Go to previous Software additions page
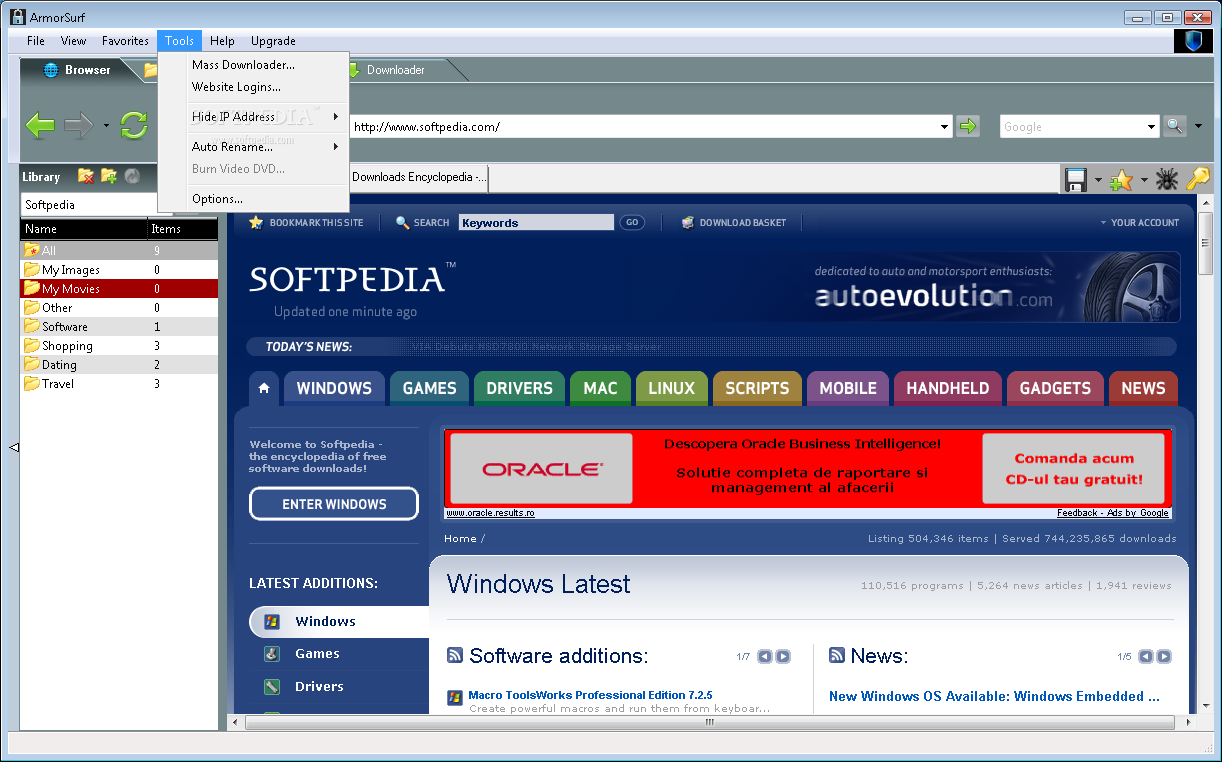The height and width of the screenshot is (762, 1222). (x=765, y=657)
